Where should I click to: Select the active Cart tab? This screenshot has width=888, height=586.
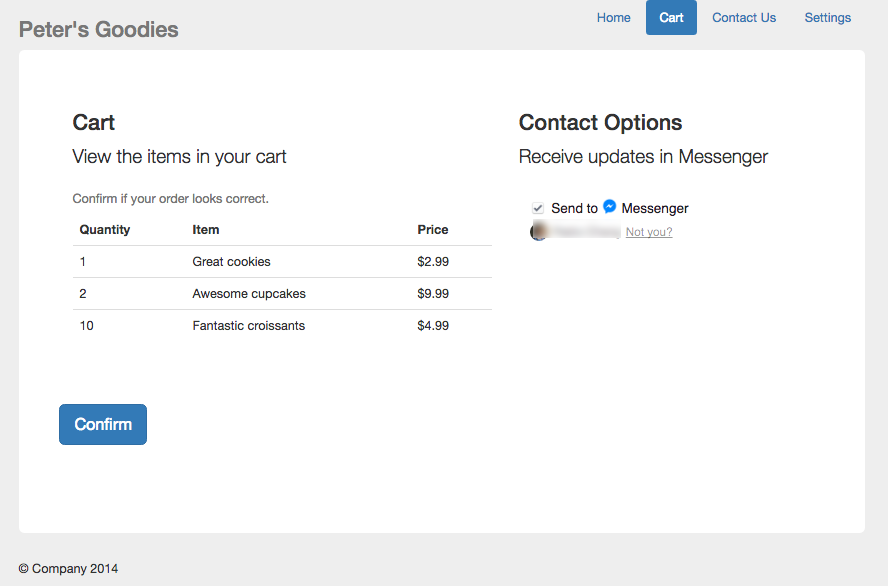[x=671, y=18]
